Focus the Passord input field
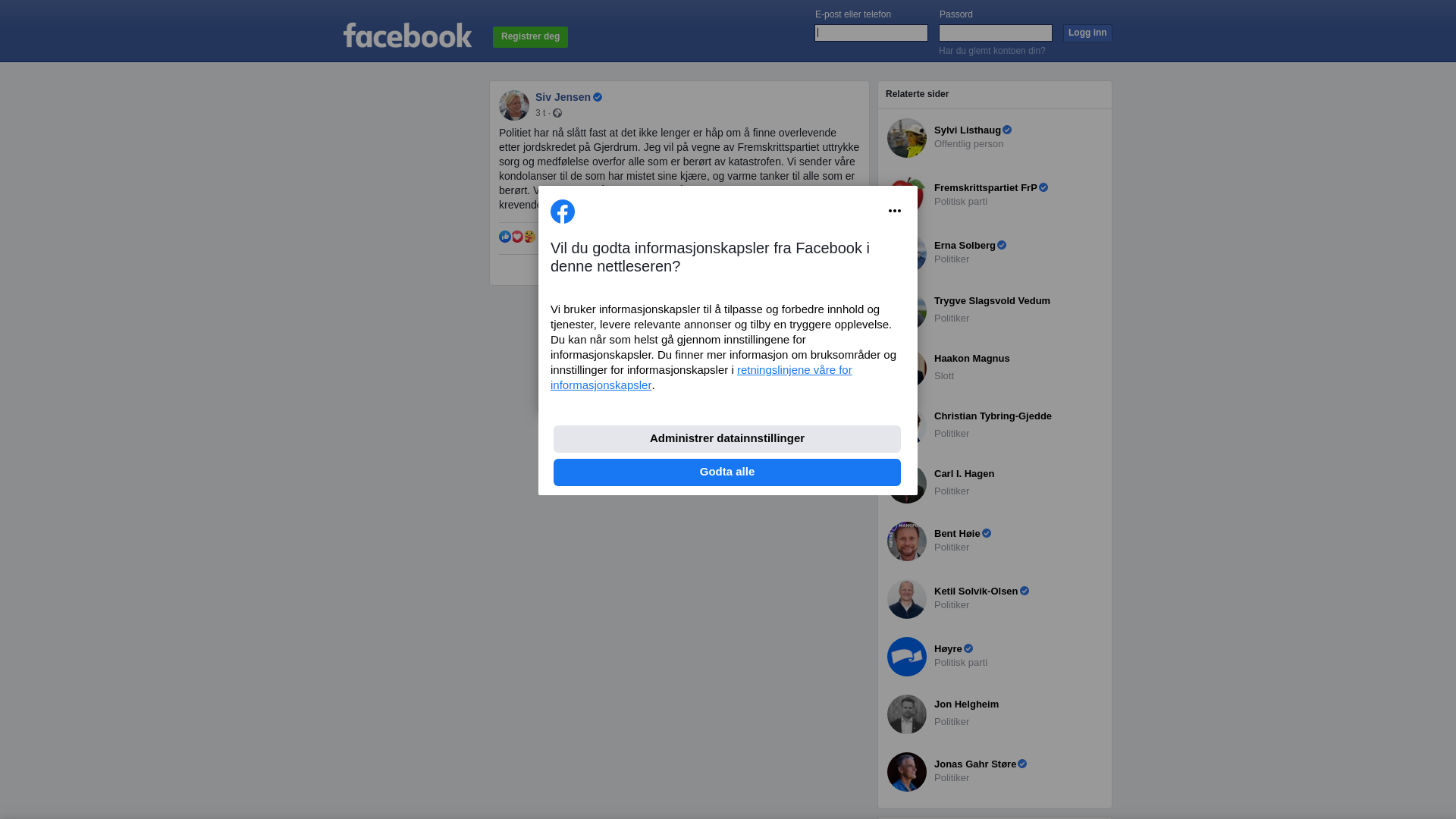The width and height of the screenshot is (1456, 819). pos(996,33)
